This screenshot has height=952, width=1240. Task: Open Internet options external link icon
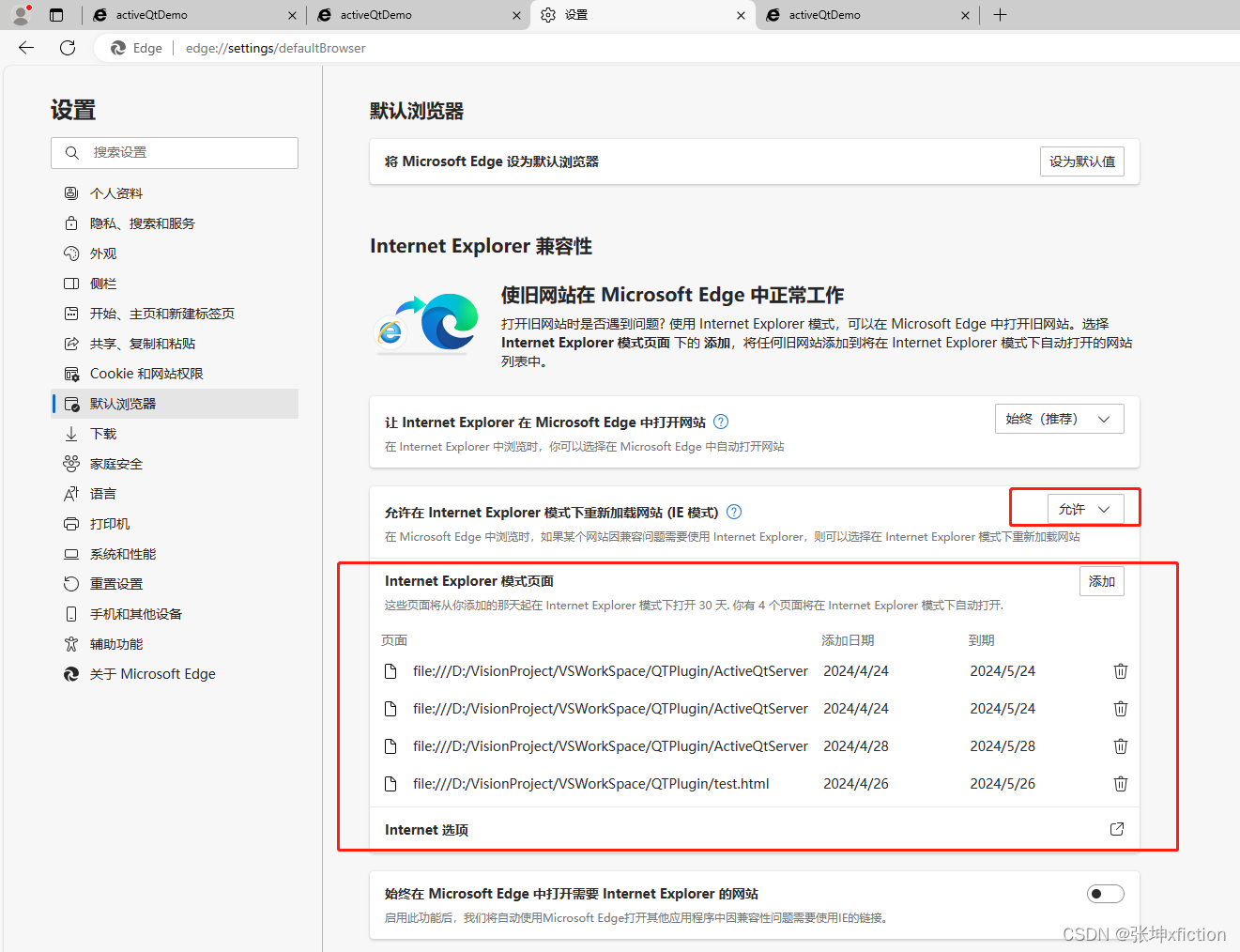[x=1117, y=829]
